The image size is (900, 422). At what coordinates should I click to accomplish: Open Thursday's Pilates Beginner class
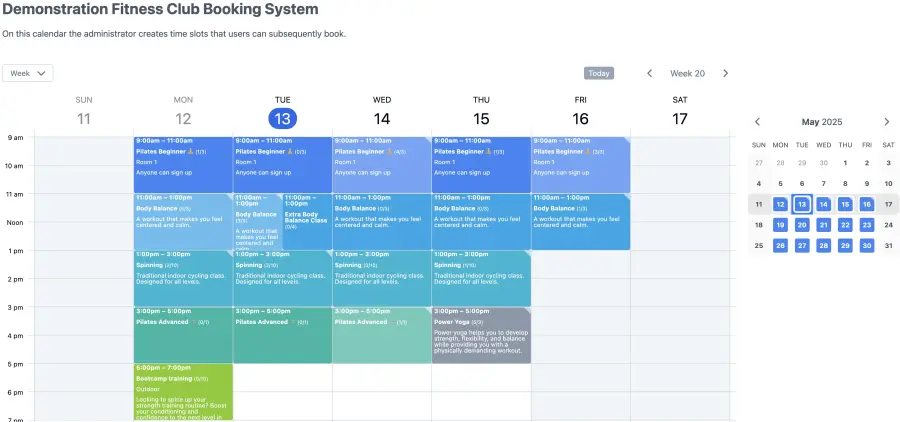(x=481, y=165)
